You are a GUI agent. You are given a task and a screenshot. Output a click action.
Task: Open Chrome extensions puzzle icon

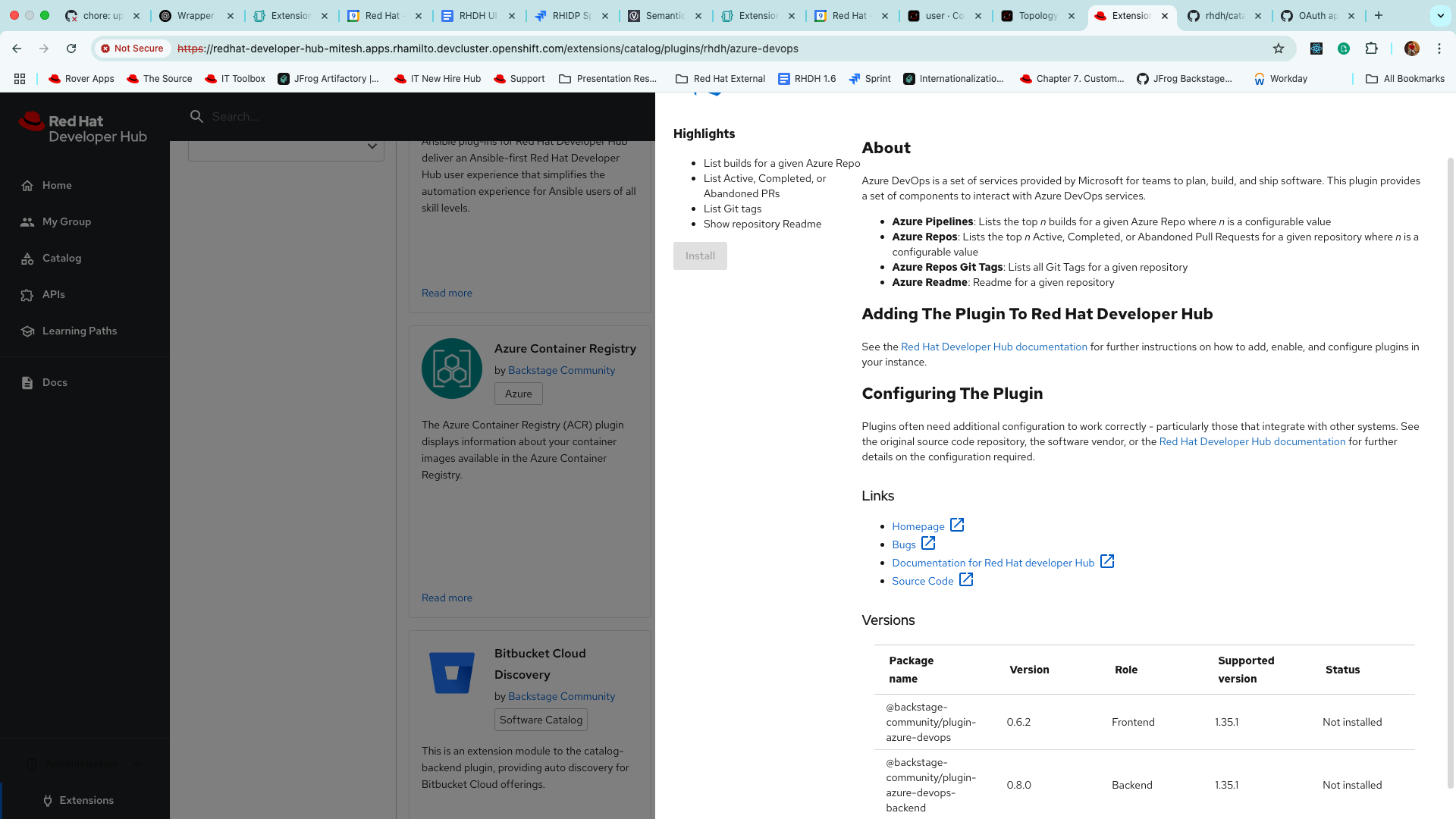[1371, 49]
